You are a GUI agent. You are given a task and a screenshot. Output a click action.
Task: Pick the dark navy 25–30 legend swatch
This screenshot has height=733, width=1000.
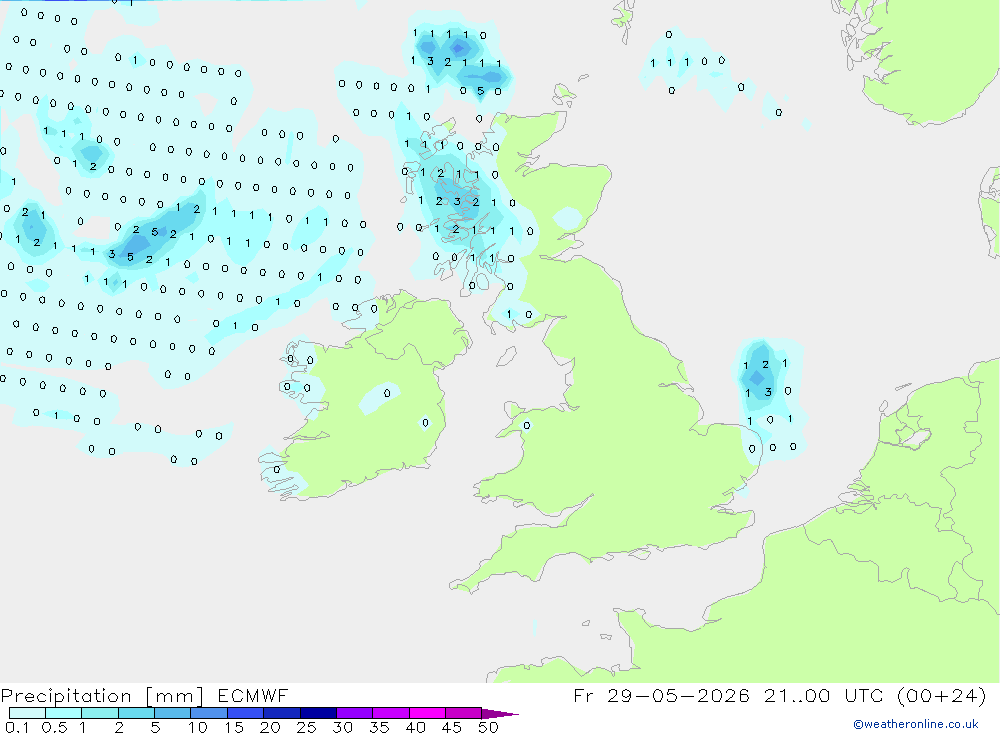point(318,713)
